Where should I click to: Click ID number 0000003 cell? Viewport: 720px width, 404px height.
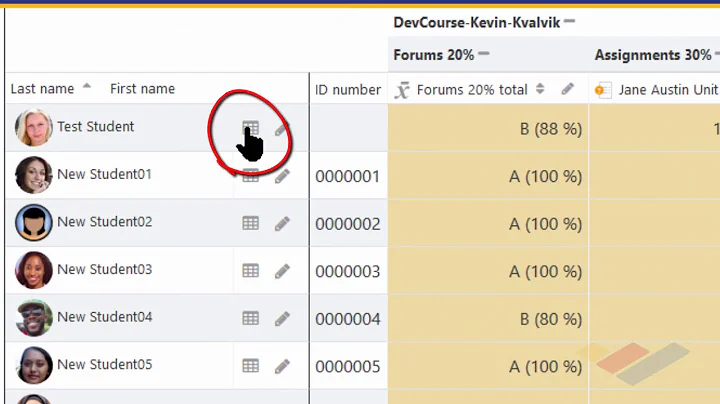[348, 271]
